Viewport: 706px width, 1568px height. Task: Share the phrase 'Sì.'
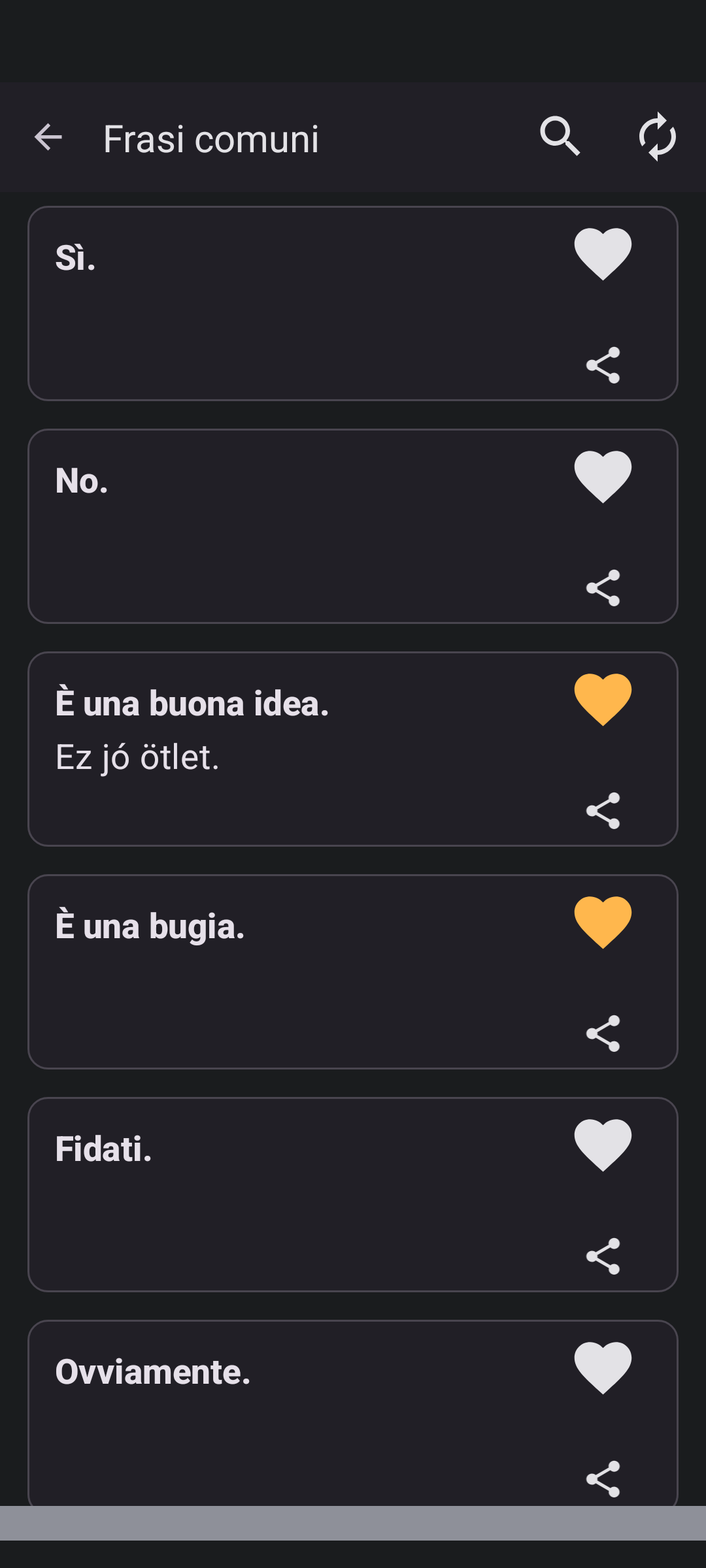pyautogui.click(x=603, y=365)
